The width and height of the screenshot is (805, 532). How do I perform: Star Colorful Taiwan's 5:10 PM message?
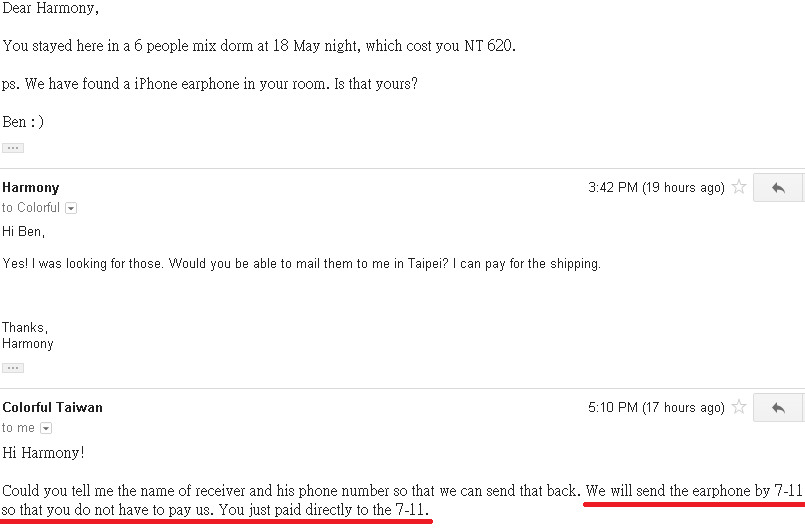739,407
